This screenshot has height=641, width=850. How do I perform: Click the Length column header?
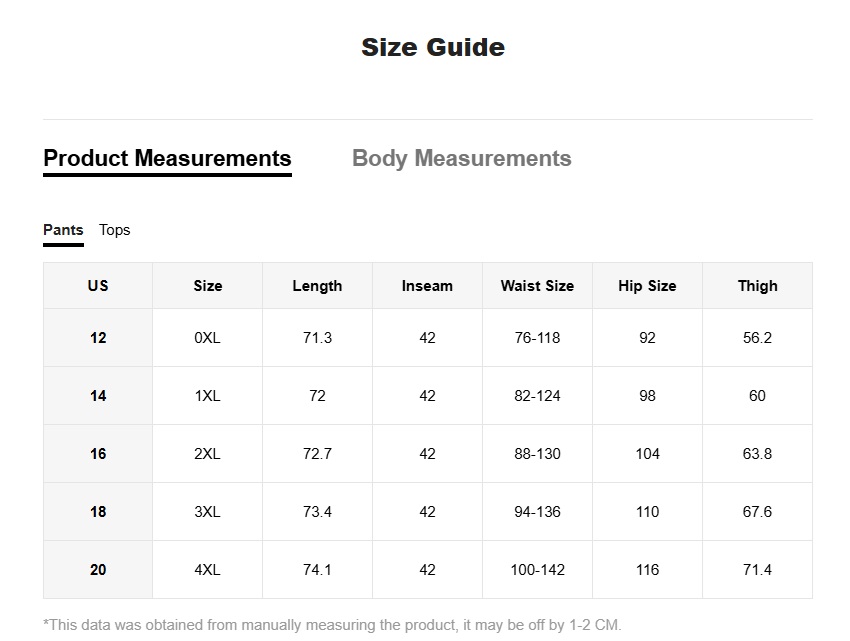click(318, 286)
